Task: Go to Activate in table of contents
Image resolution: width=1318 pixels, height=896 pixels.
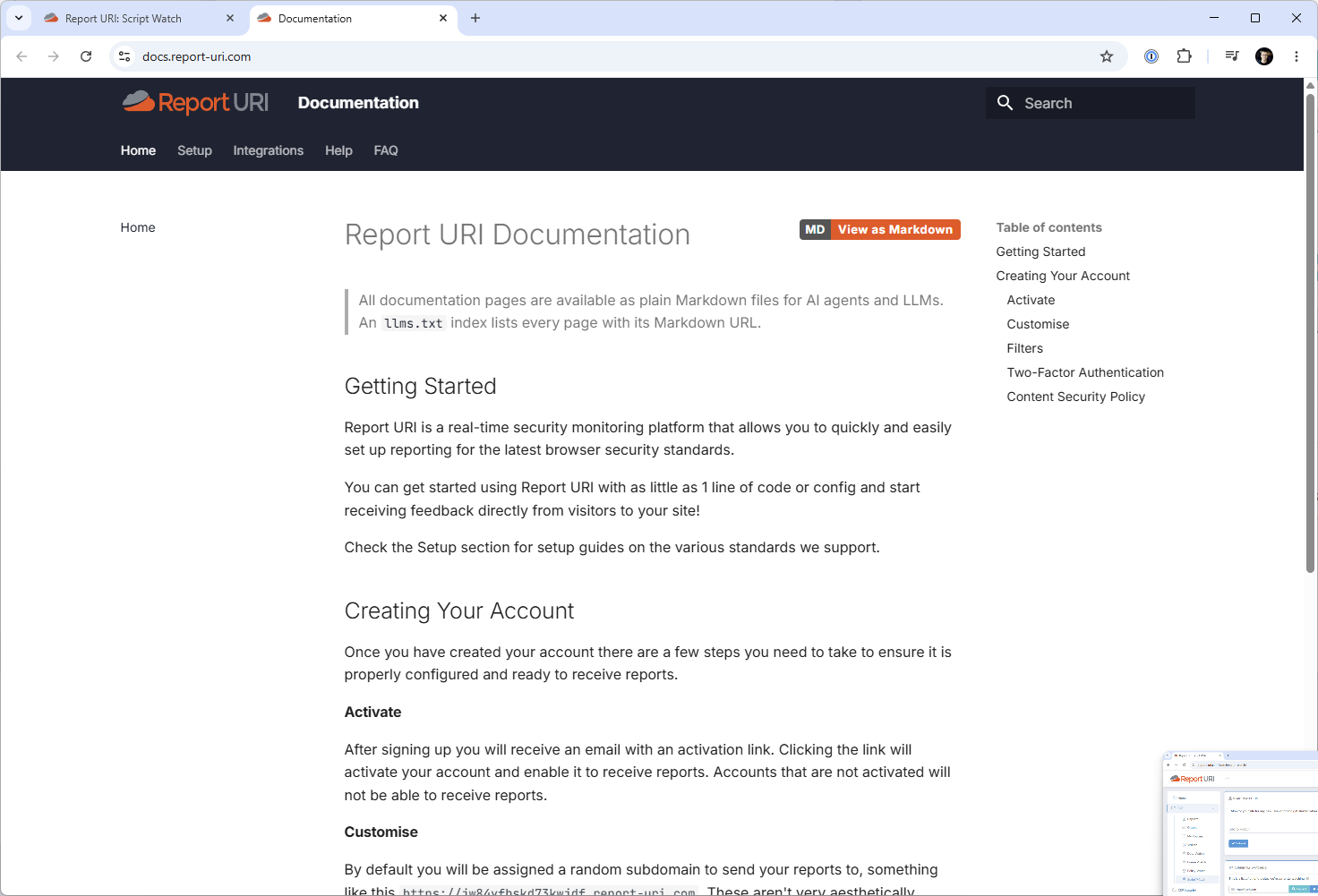Action: (x=1031, y=300)
